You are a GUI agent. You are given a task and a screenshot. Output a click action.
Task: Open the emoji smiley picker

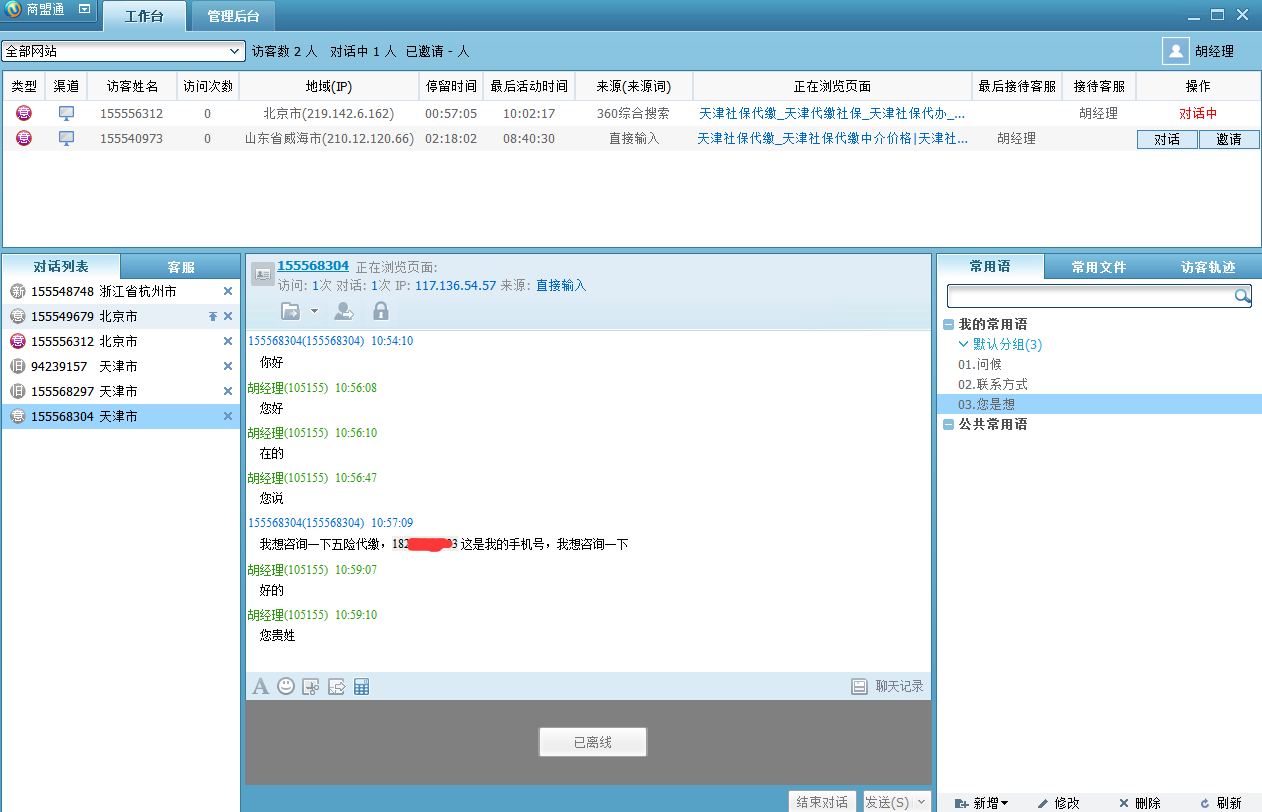click(x=286, y=686)
